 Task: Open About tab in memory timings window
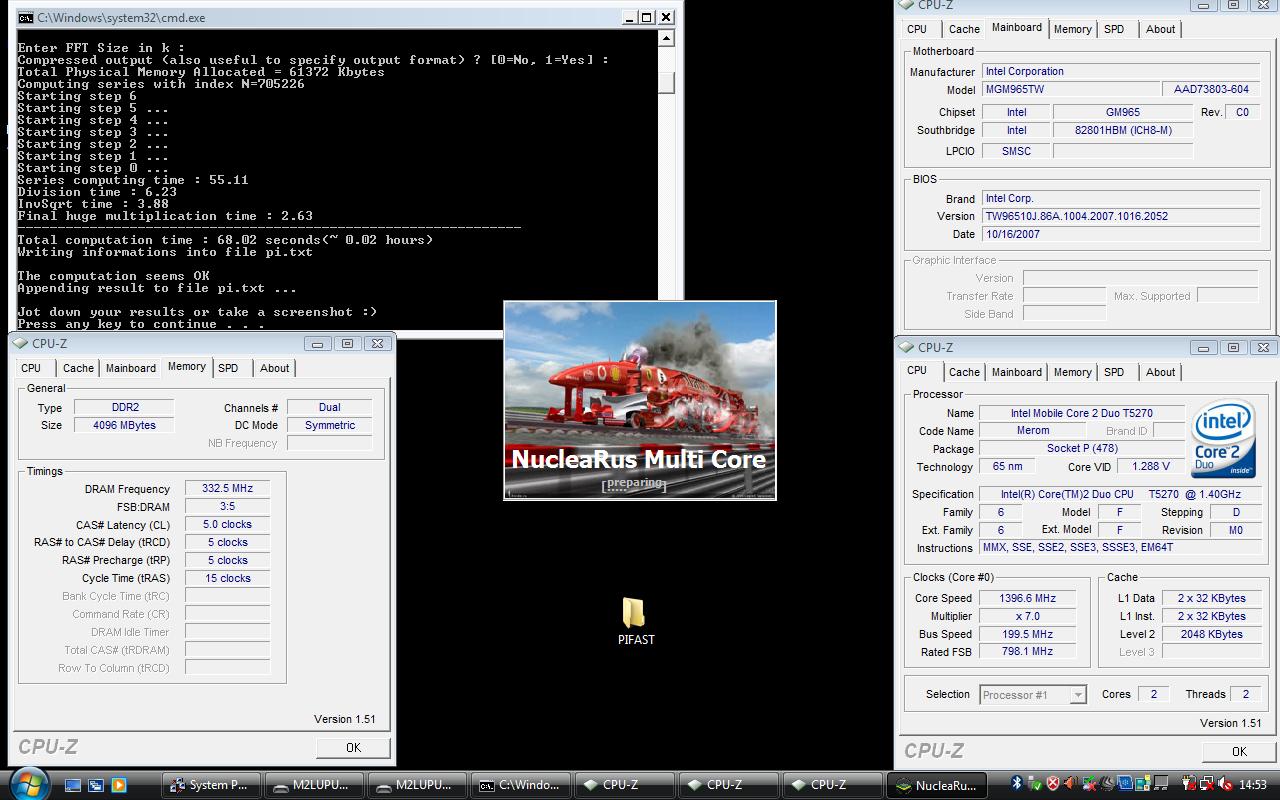pyautogui.click(x=274, y=368)
